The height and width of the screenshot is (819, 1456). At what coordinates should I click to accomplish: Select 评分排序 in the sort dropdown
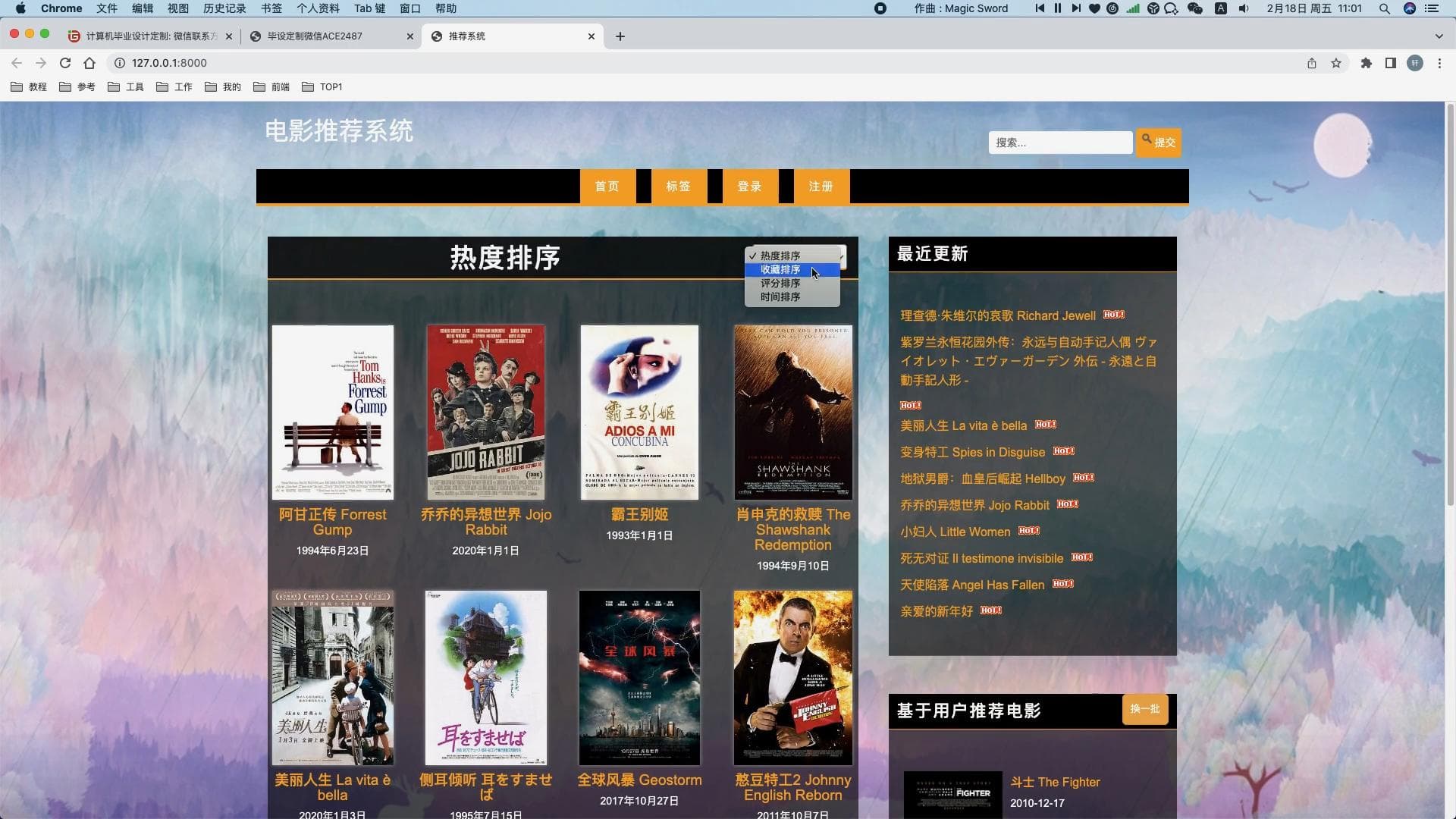point(792,284)
